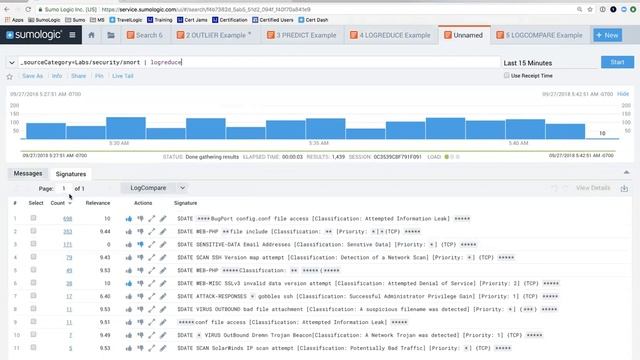Click the Start search button
This screenshot has height=360, width=640.
[x=617, y=62]
